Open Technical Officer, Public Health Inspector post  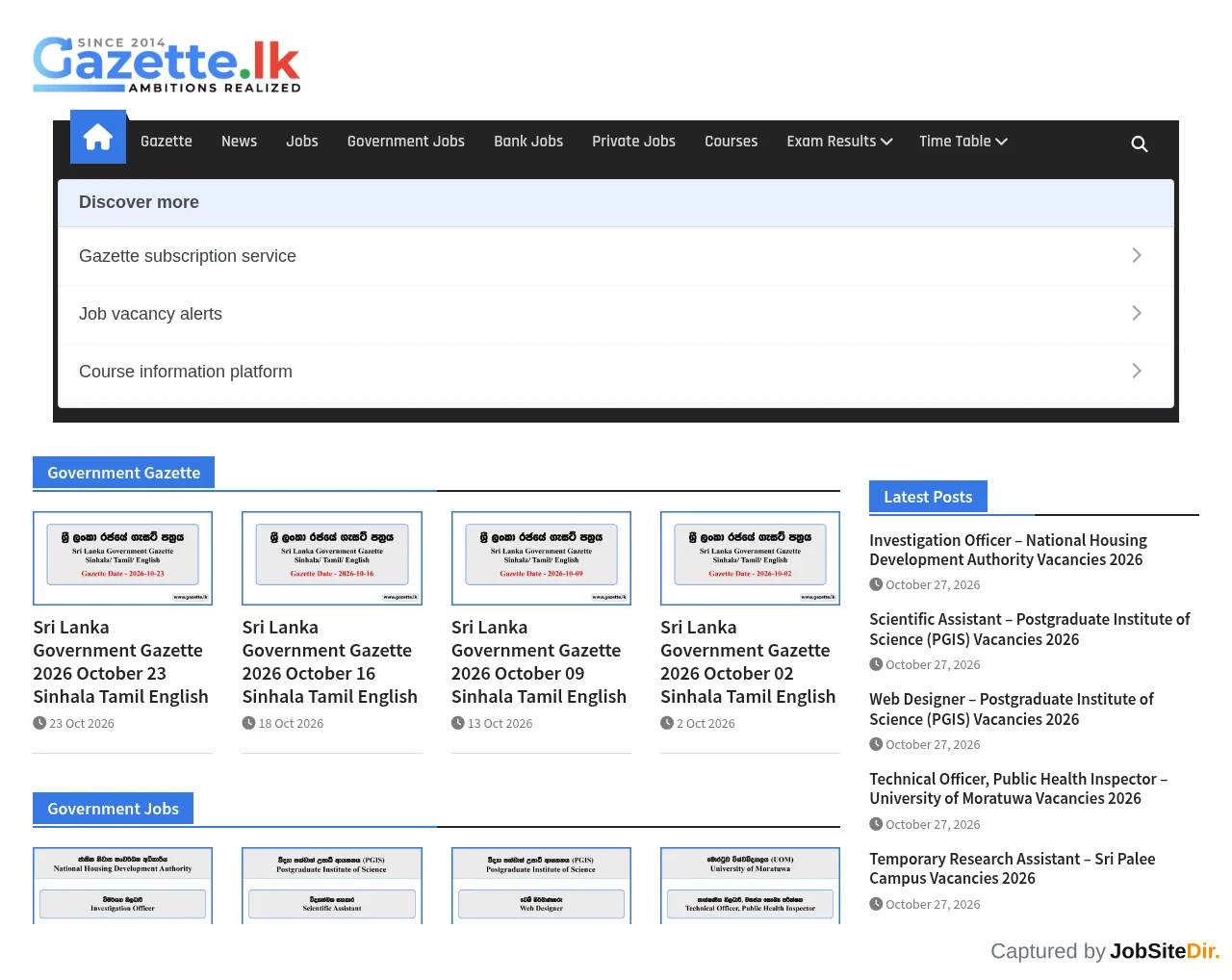(1018, 788)
